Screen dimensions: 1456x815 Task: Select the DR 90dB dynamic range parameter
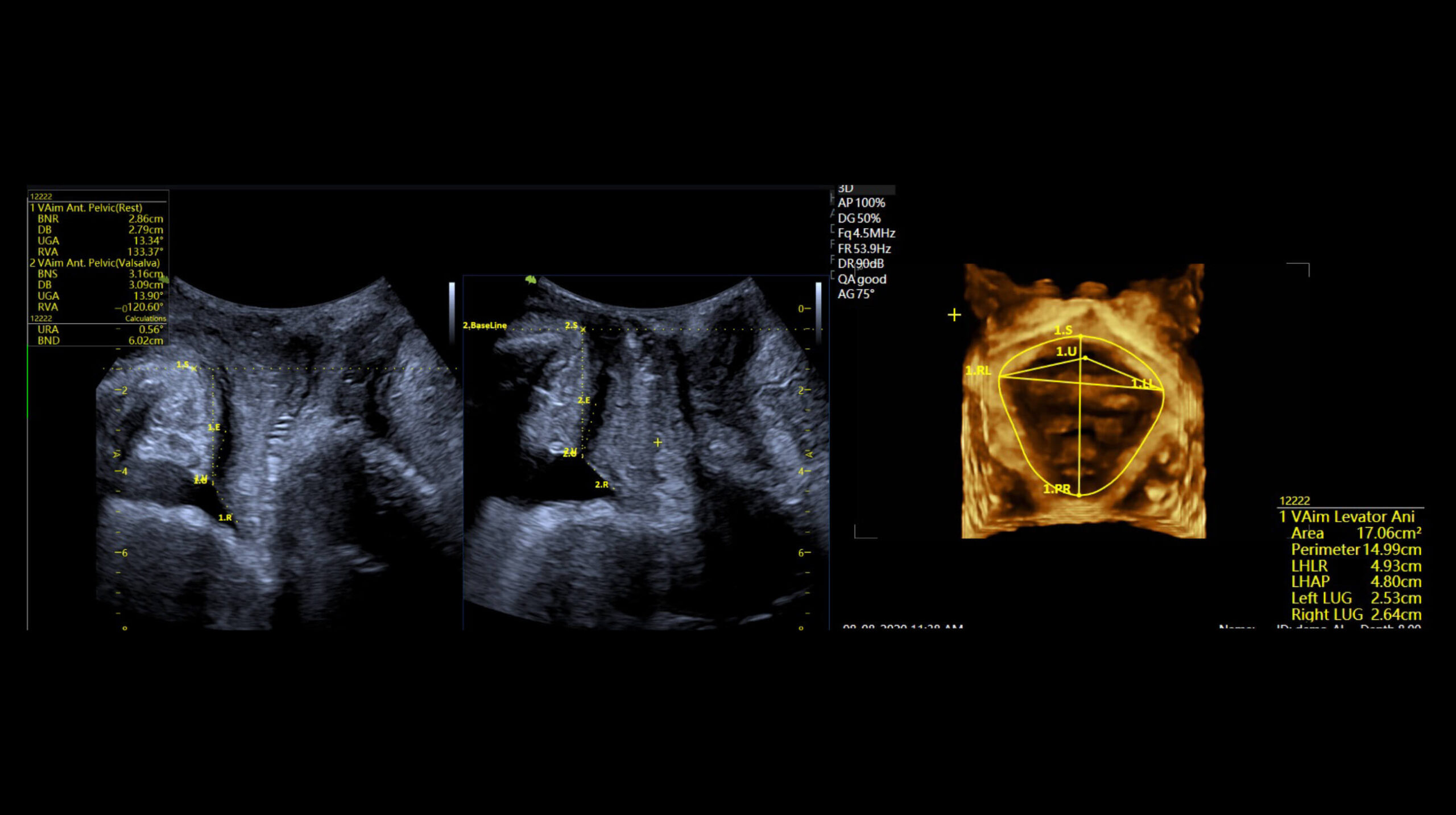(861, 264)
